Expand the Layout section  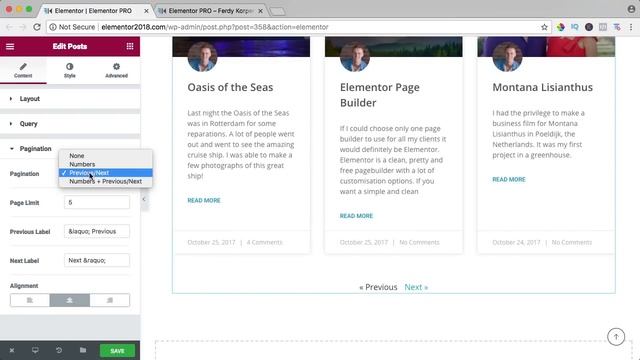[70, 99]
